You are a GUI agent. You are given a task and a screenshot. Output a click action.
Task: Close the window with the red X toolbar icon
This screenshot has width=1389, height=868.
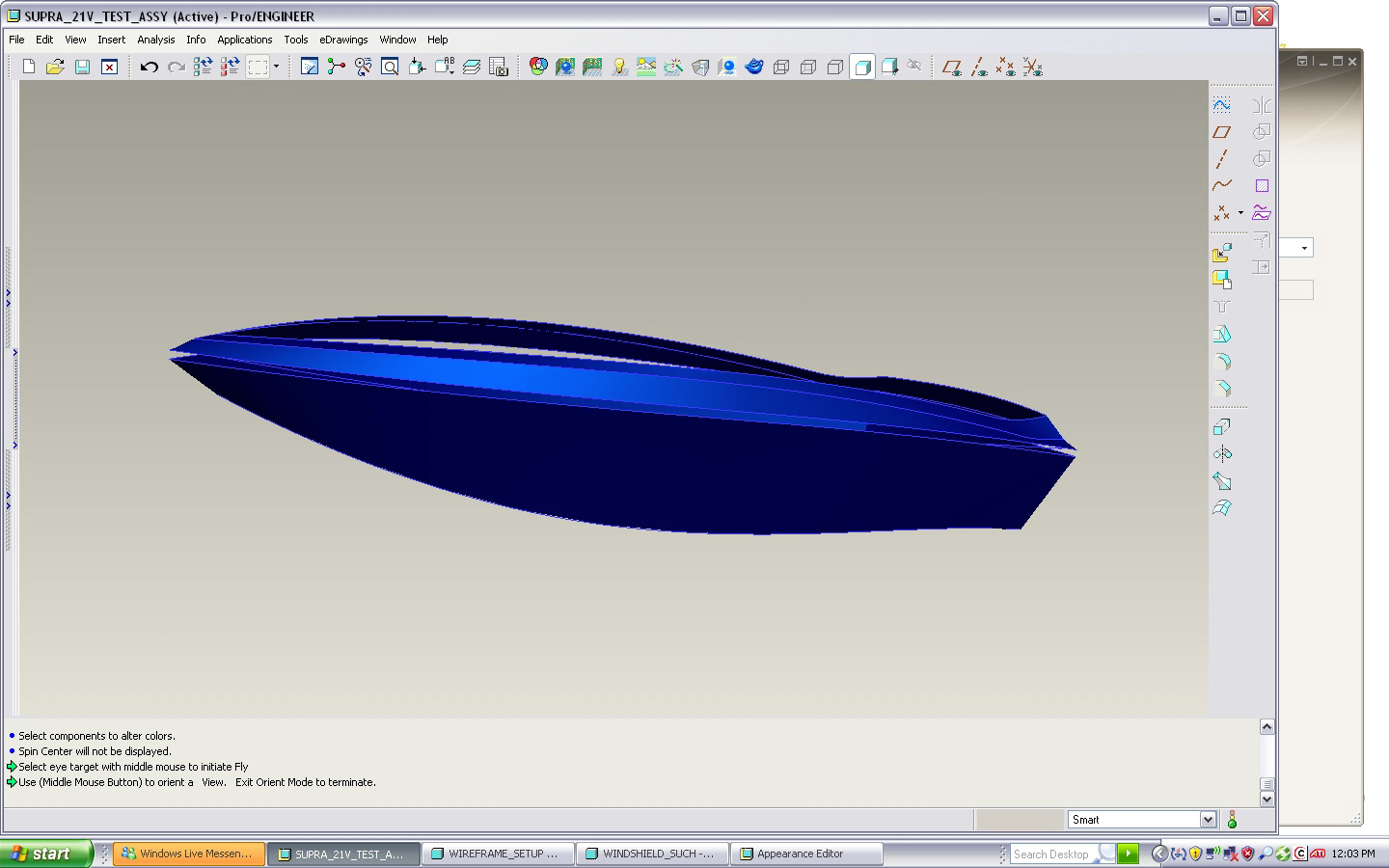110,67
